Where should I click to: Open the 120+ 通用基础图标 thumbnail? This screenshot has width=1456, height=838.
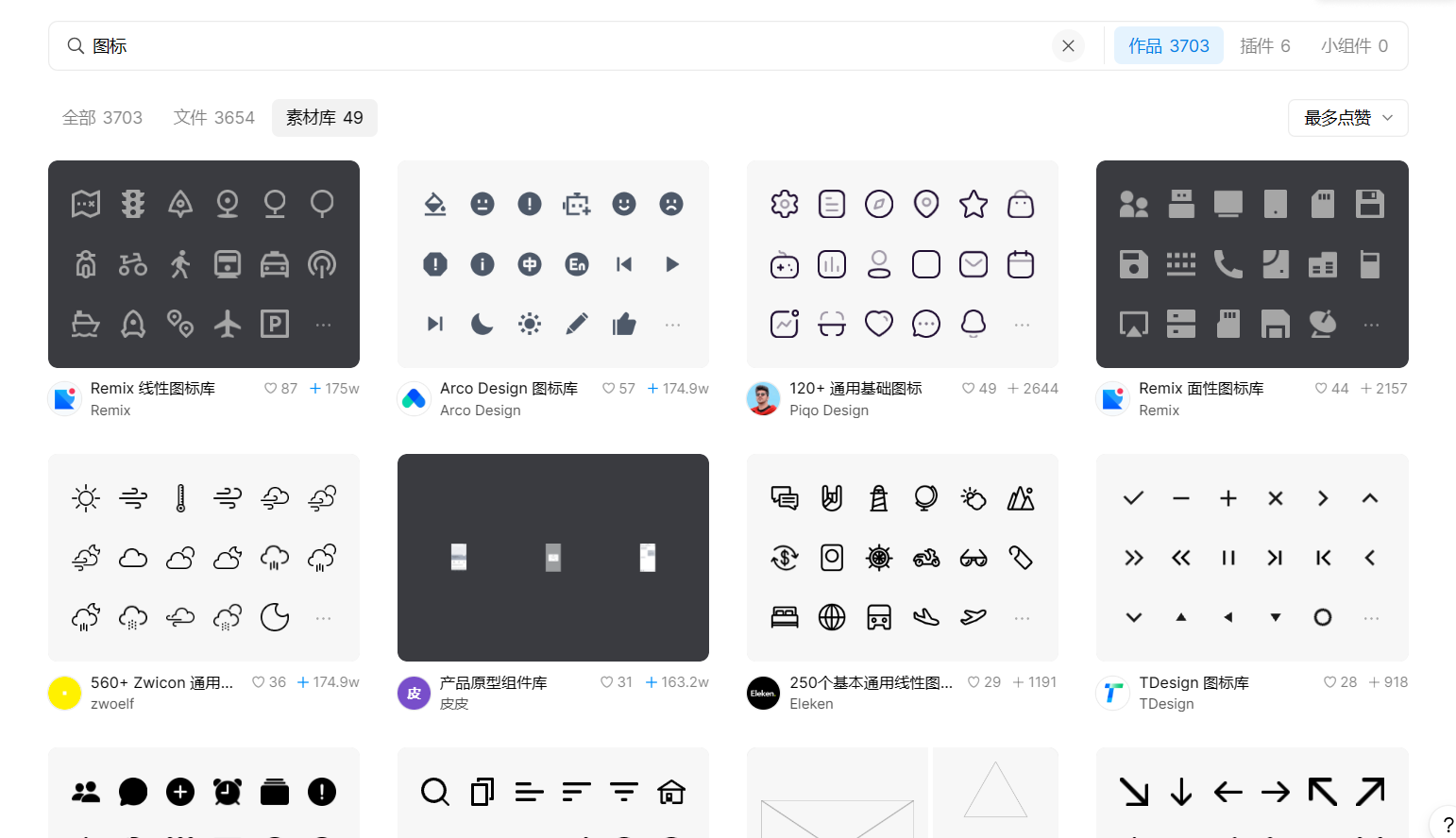click(903, 264)
